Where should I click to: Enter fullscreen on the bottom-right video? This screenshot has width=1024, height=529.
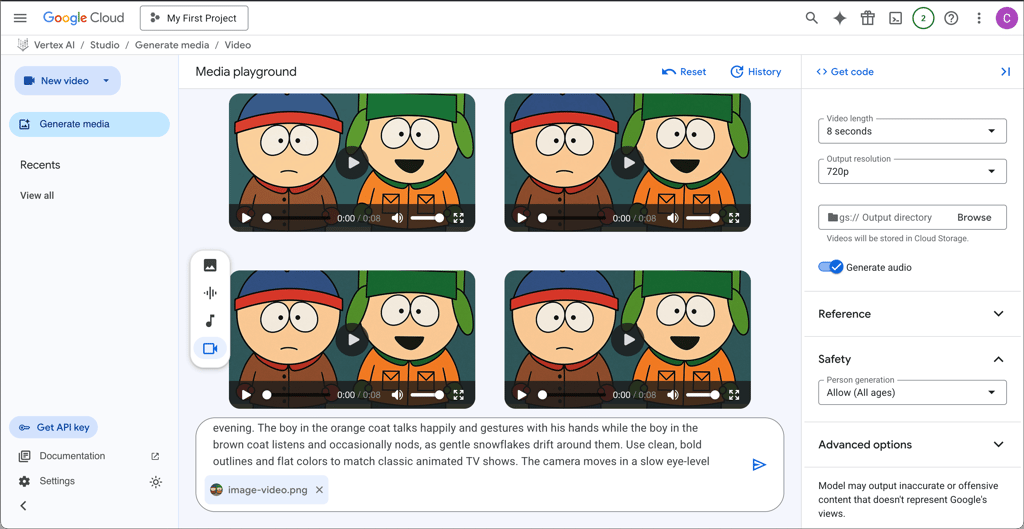pyautogui.click(x=734, y=395)
